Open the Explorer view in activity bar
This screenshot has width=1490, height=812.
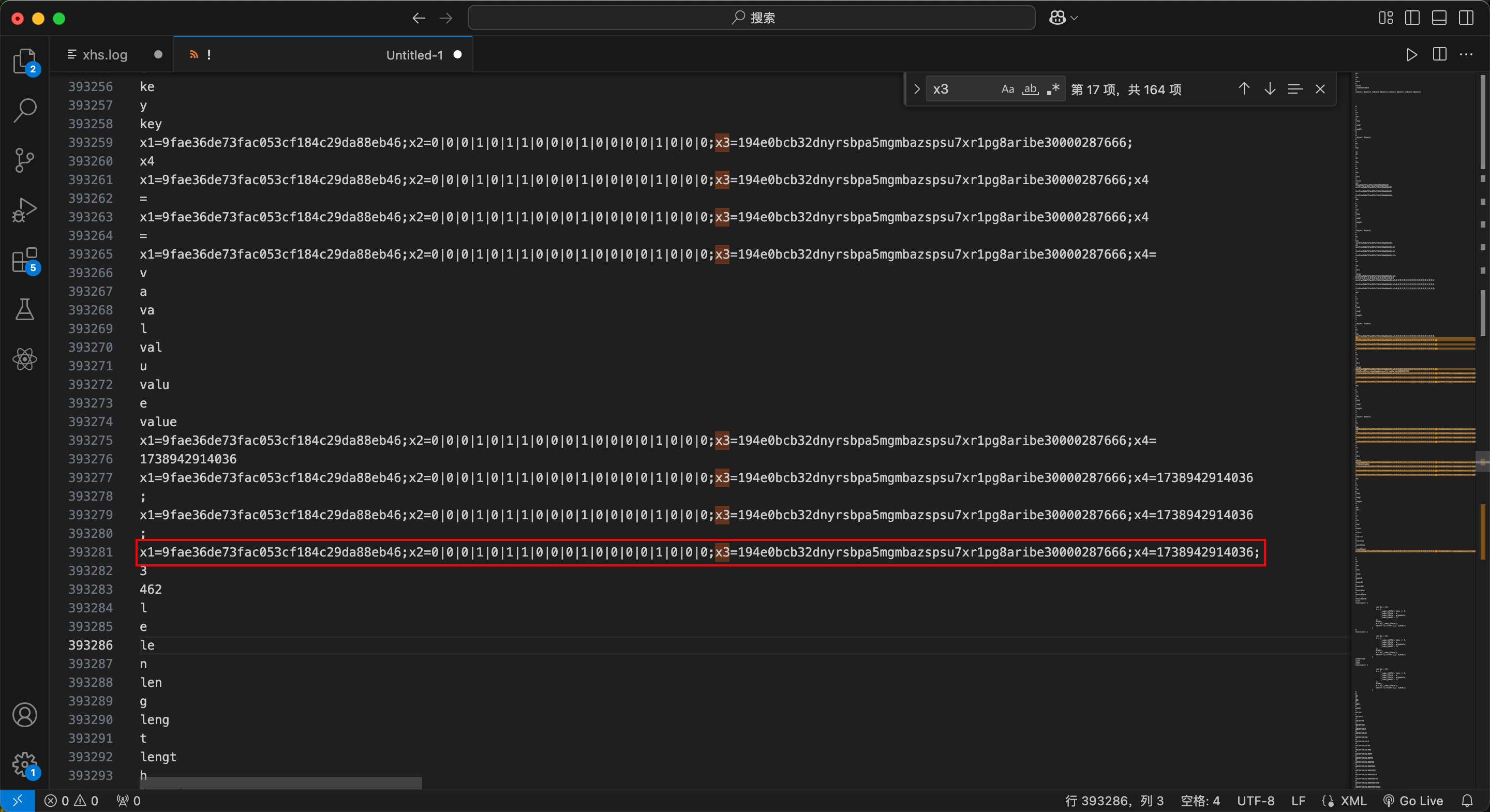click(24, 60)
